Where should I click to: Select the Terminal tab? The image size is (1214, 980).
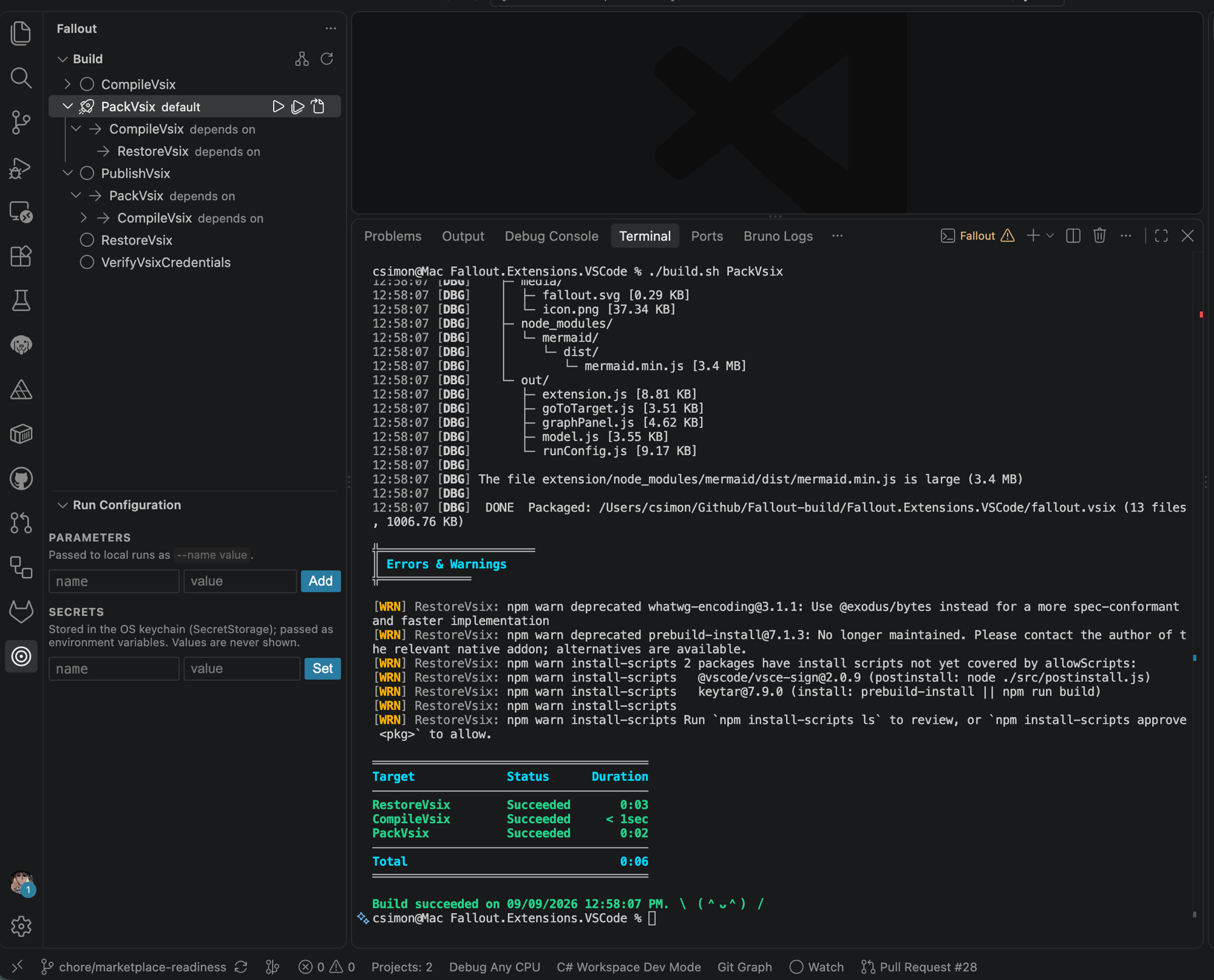(x=645, y=236)
